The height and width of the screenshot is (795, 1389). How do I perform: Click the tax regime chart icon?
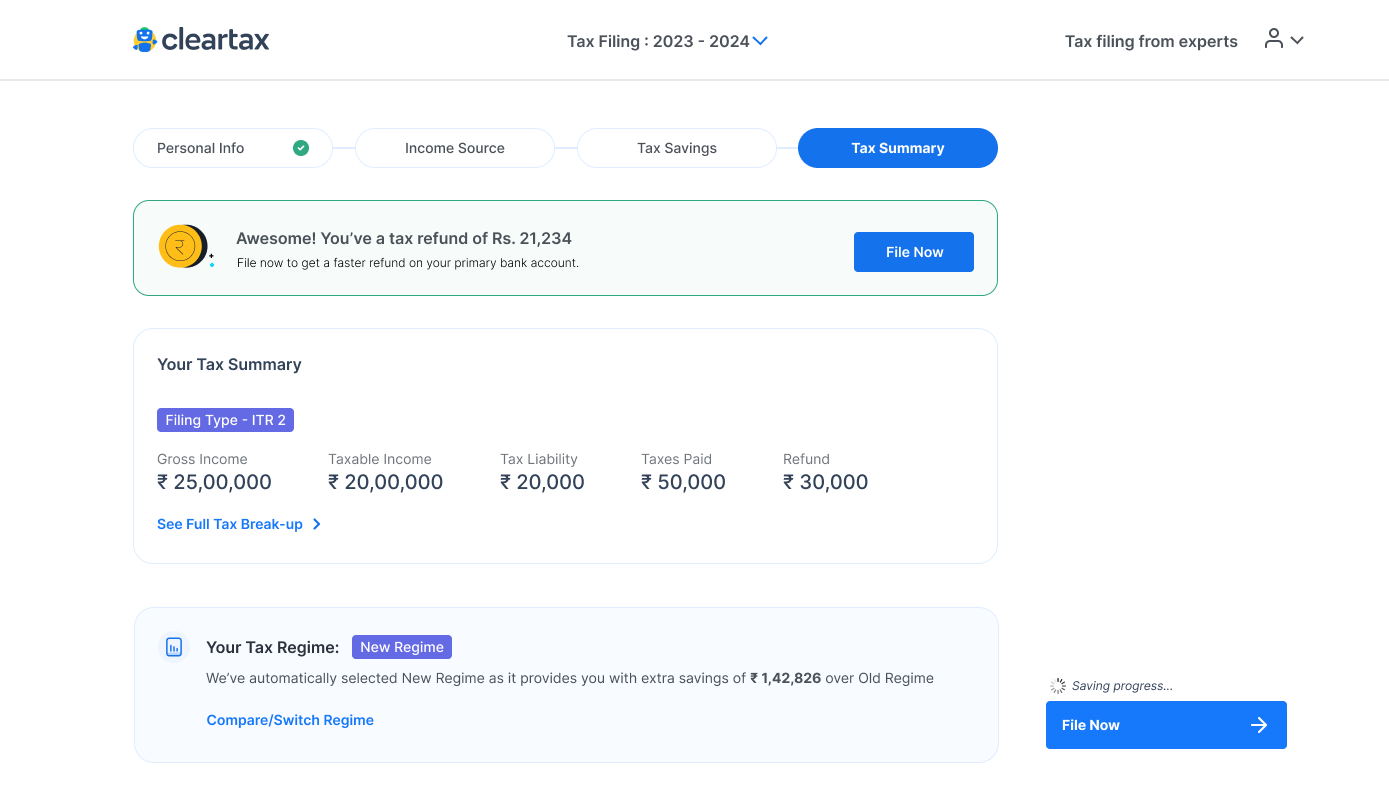[x=174, y=647]
